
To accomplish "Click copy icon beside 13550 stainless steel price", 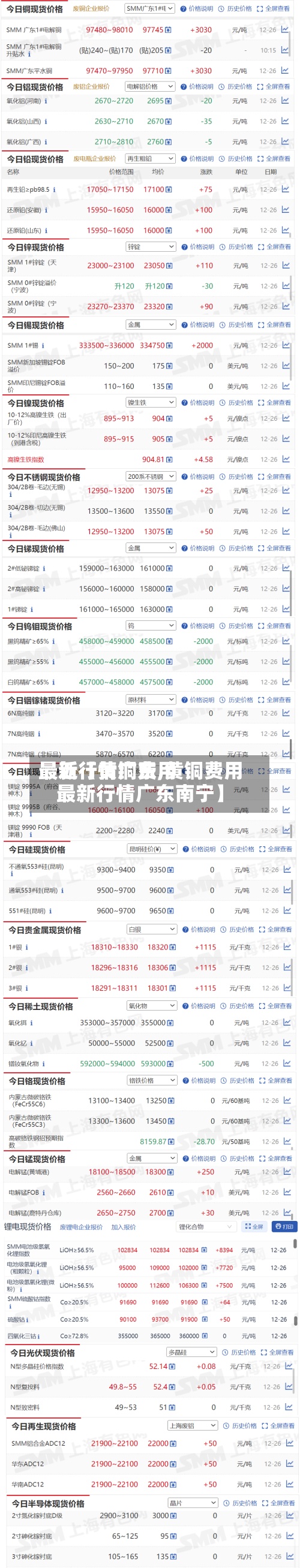I will point(170,511).
